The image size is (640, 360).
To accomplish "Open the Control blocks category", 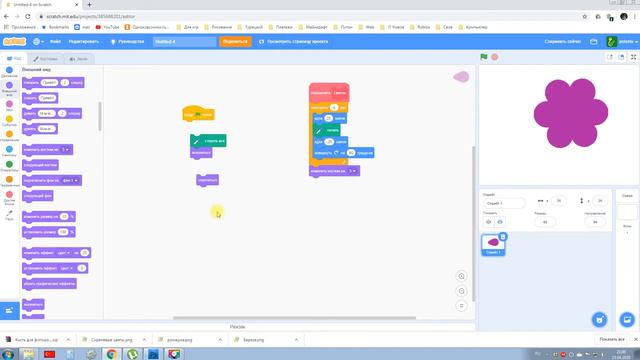I will tap(9, 136).
